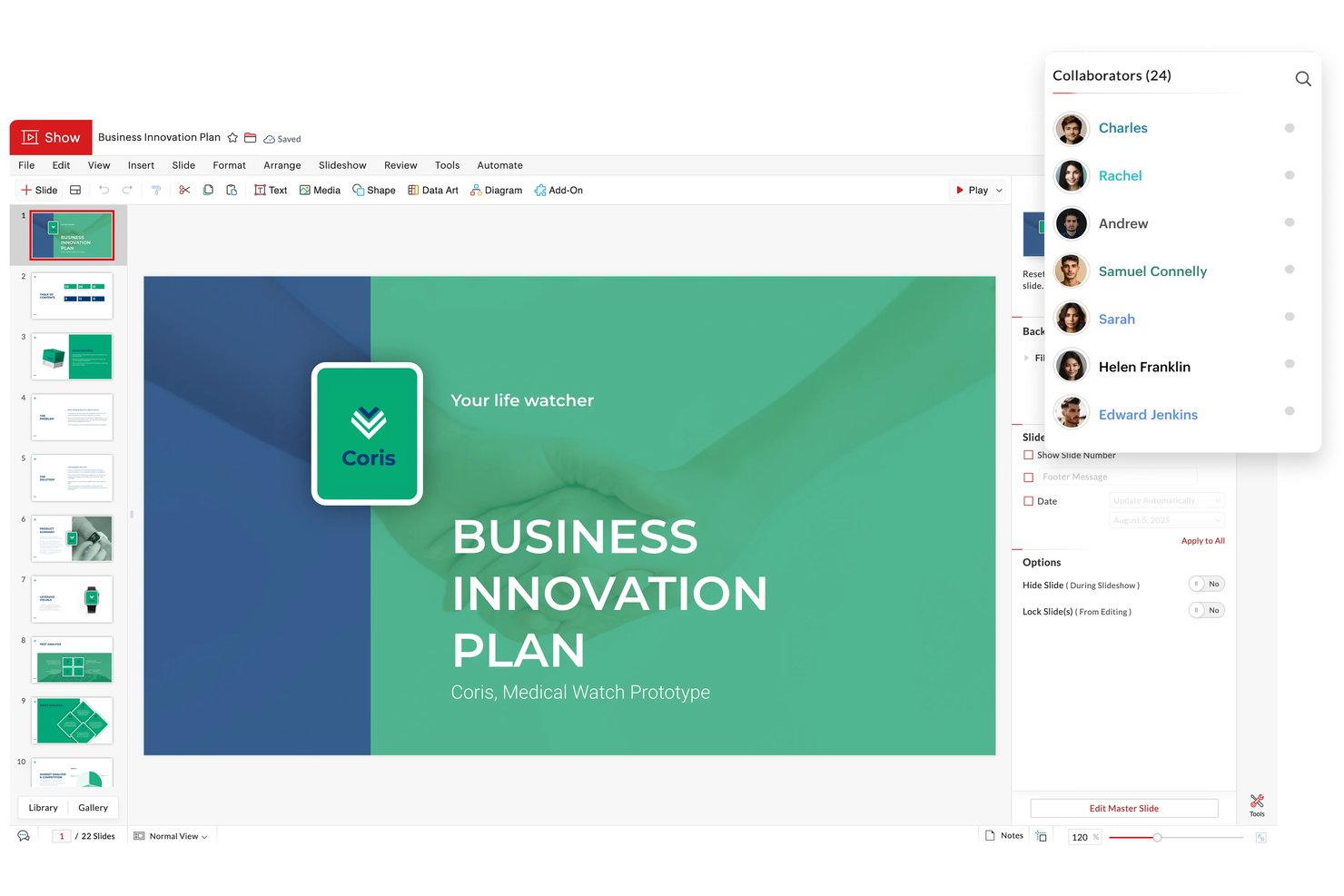Open the folder icon next to title
The width and height of the screenshot is (1344, 896).
pyautogui.click(x=251, y=138)
